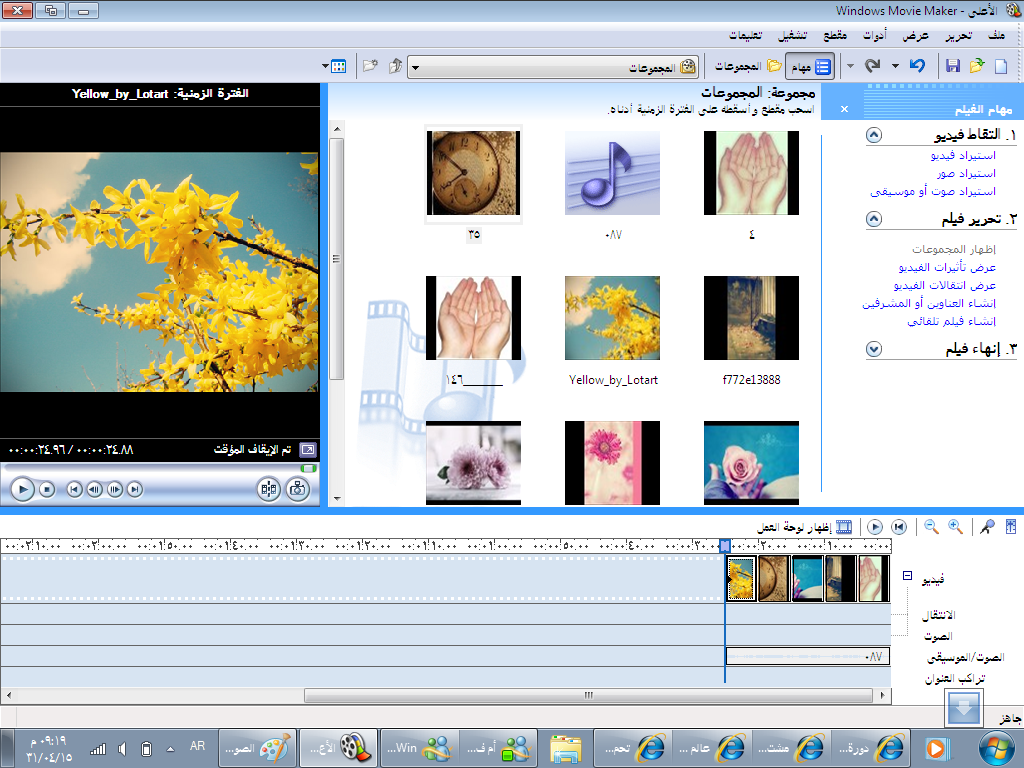Zoom in on the timeline
This screenshot has width=1024, height=768.
pos(955,527)
